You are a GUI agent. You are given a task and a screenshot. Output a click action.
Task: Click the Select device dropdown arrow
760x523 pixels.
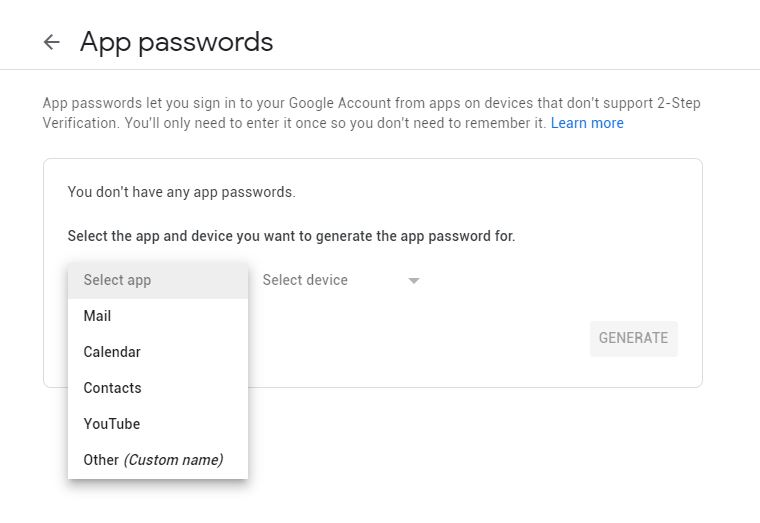[414, 281]
